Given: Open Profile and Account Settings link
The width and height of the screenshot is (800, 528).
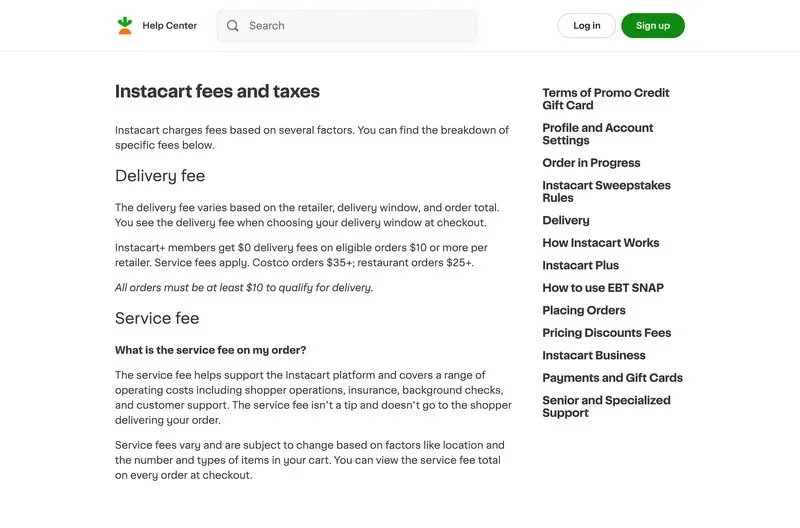Looking at the screenshot, I should (597, 134).
